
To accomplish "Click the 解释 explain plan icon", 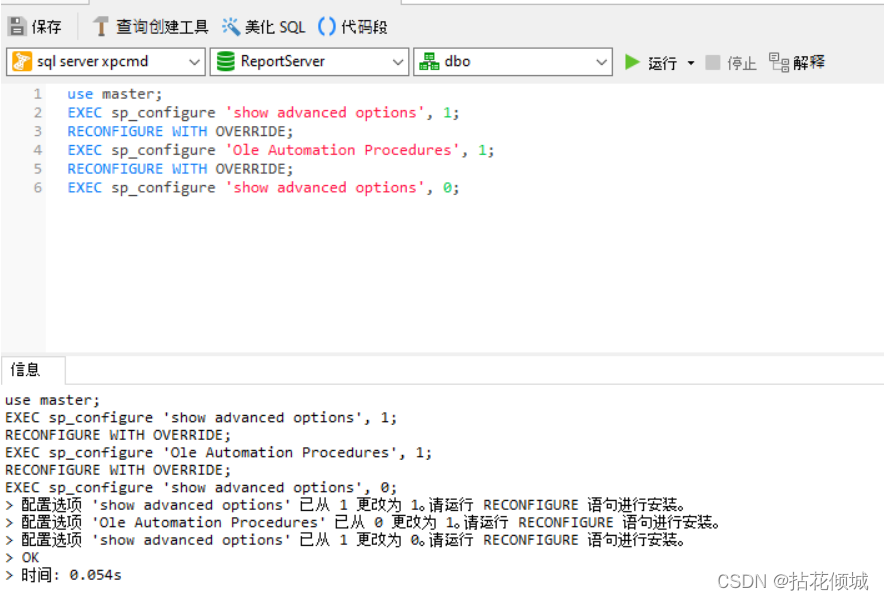I will [779, 61].
